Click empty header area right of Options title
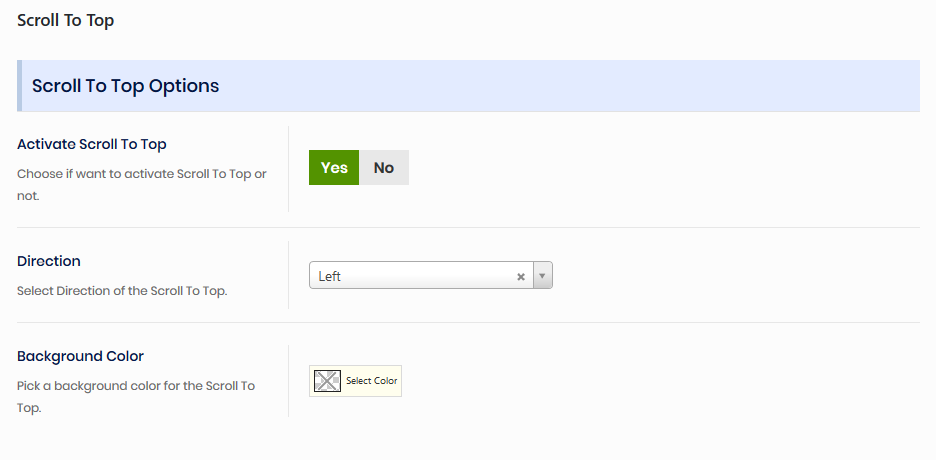This screenshot has height=460, width=936. coord(600,86)
